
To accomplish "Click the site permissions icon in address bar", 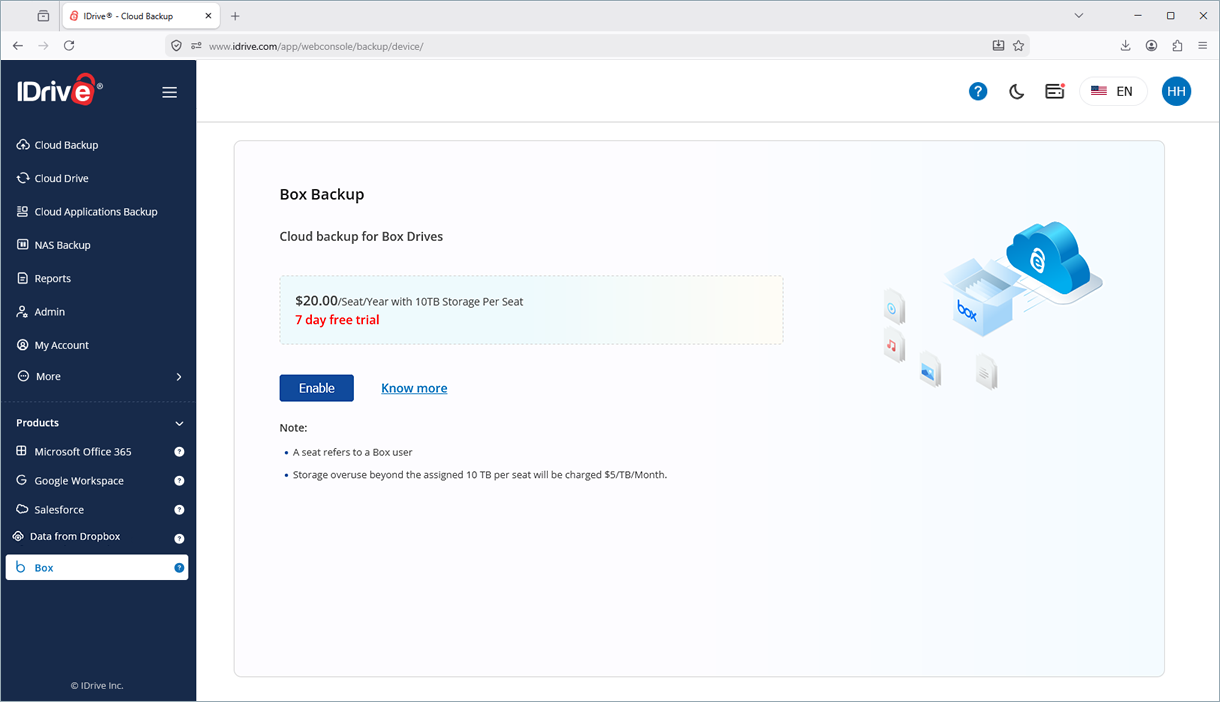I will (x=196, y=46).
